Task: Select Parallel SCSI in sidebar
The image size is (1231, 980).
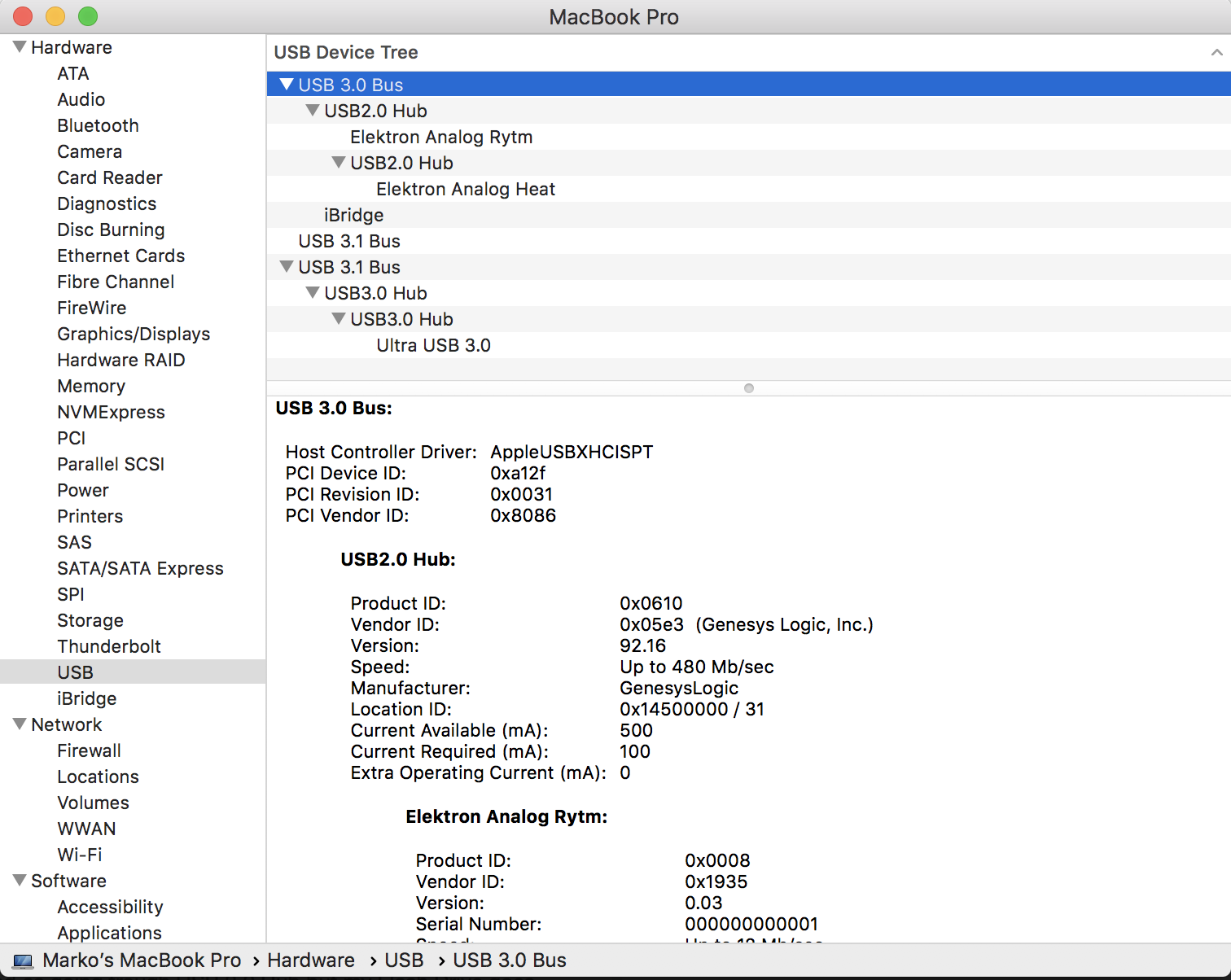Action: coord(111,464)
